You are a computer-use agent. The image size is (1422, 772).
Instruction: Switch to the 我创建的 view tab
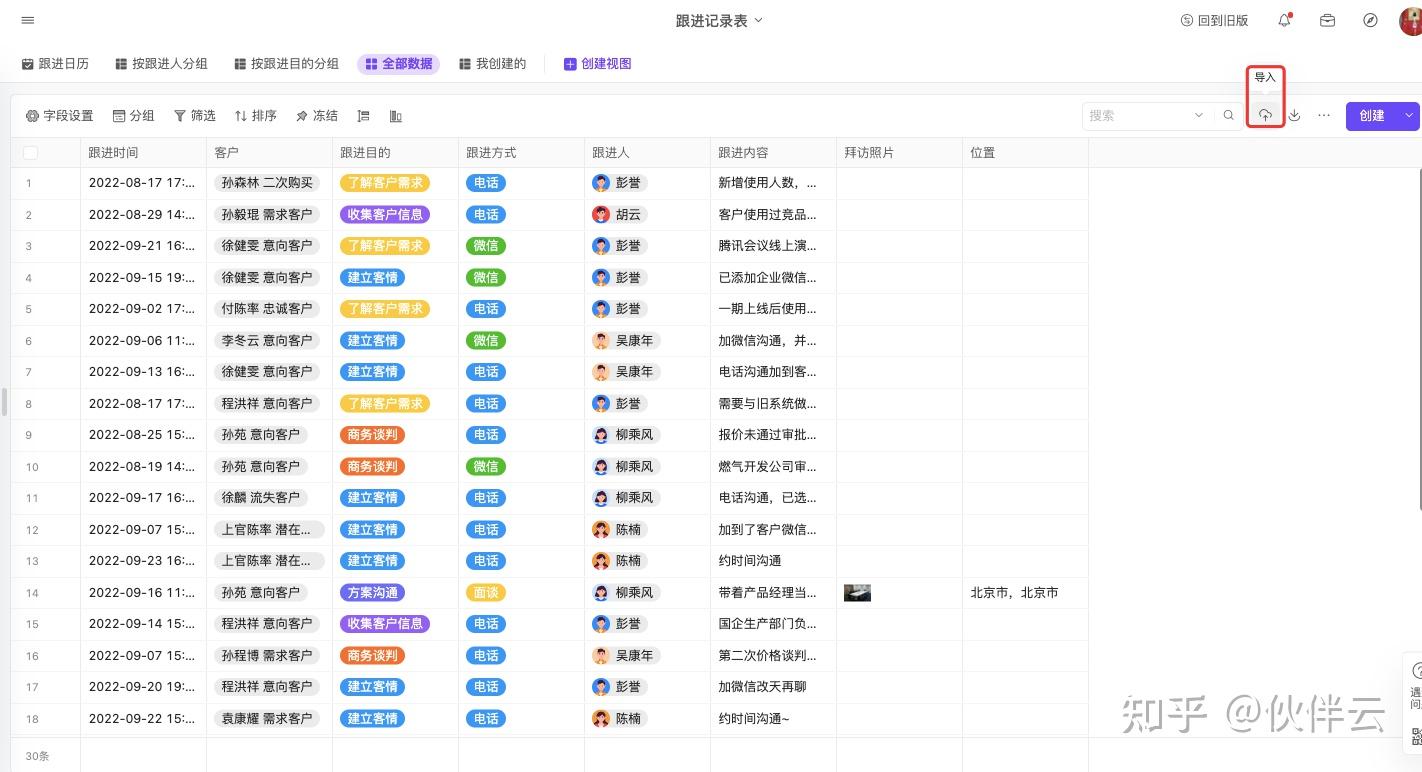click(493, 64)
